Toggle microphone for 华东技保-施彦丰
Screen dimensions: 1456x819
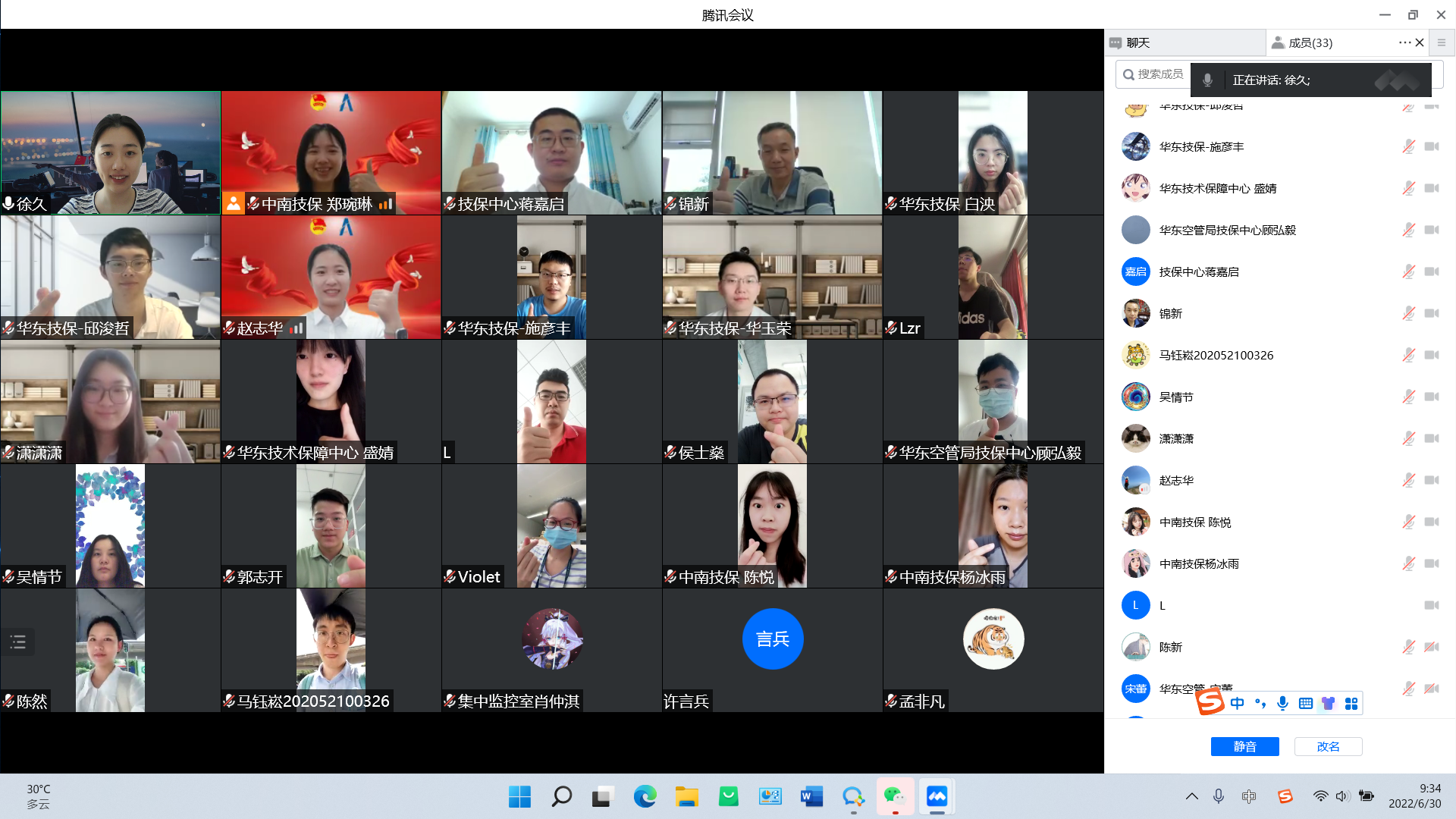click(x=1408, y=146)
